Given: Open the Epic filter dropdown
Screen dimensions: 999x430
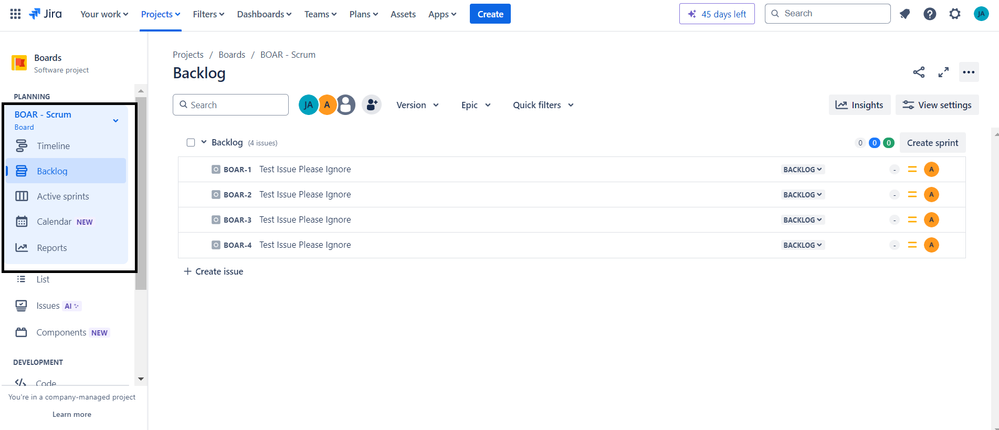Looking at the screenshot, I should tap(476, 105).
